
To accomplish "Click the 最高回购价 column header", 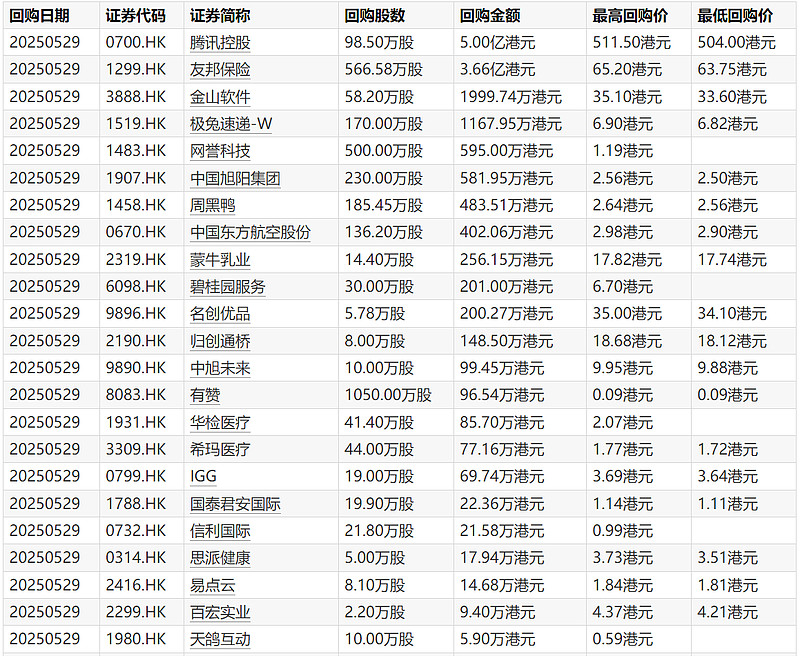I will (x=630, y=16).
